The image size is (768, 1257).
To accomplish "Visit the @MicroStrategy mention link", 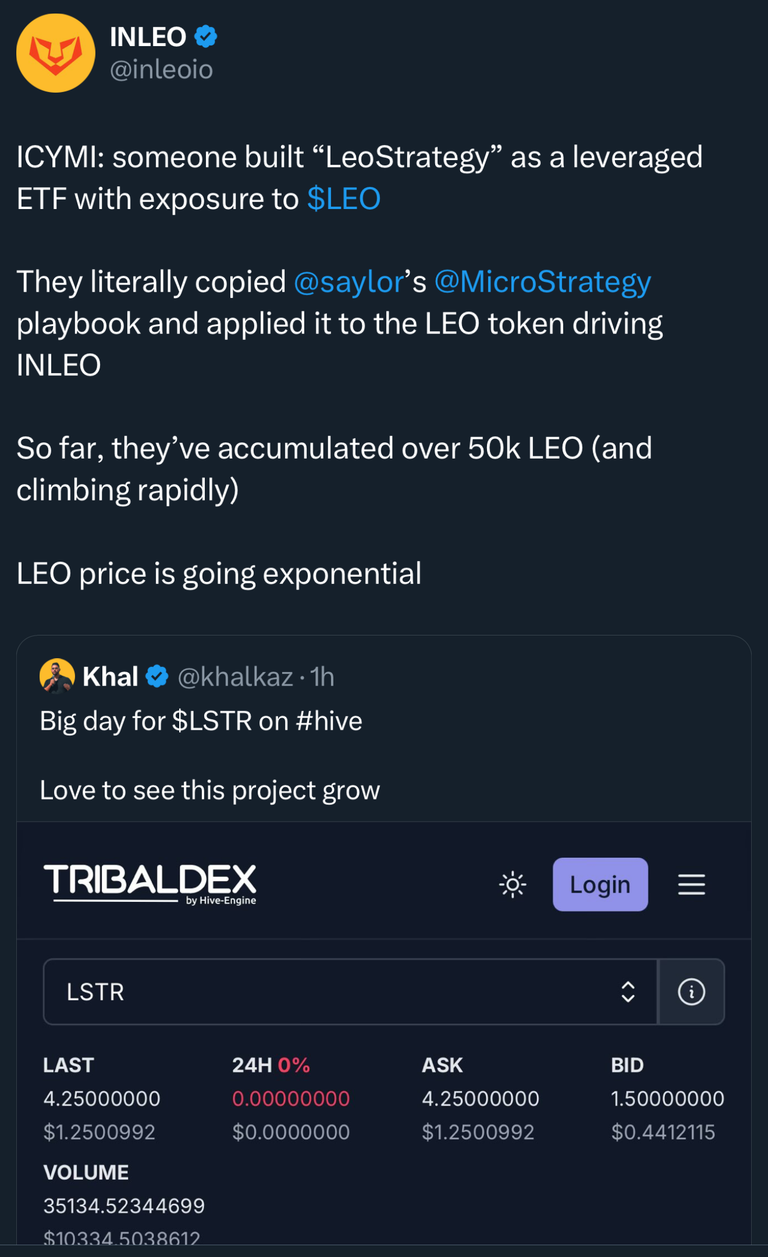I will [542, 282].
